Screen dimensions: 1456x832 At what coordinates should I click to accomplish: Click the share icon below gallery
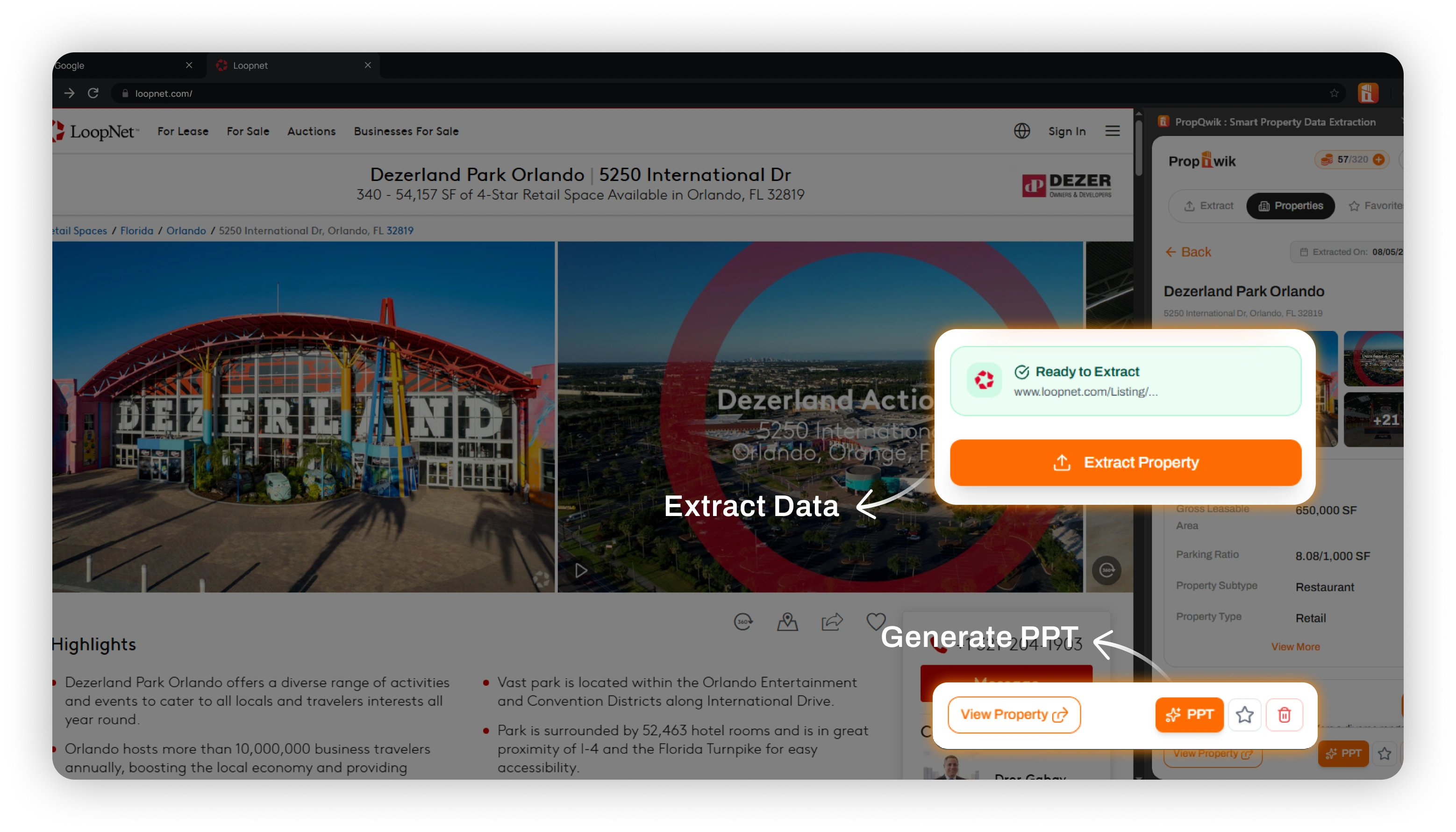coord(831,621)
